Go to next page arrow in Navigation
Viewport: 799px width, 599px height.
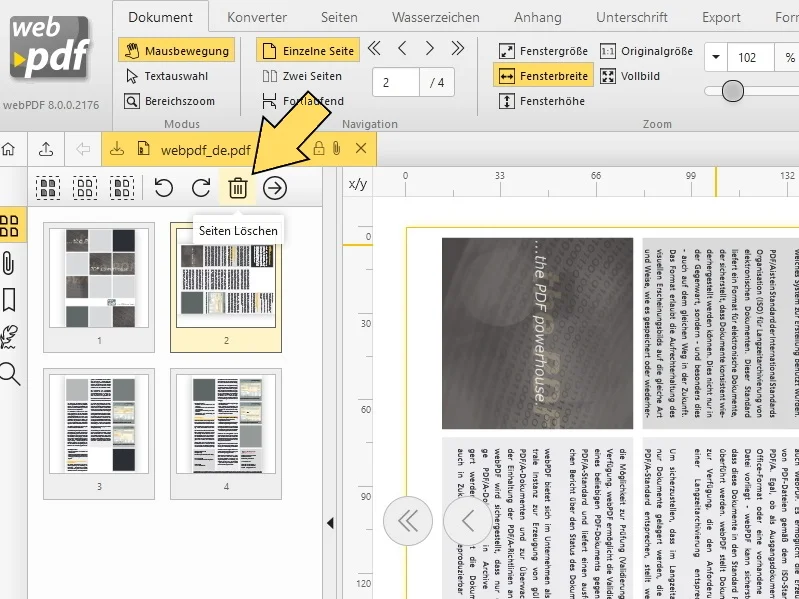(430, 49)
